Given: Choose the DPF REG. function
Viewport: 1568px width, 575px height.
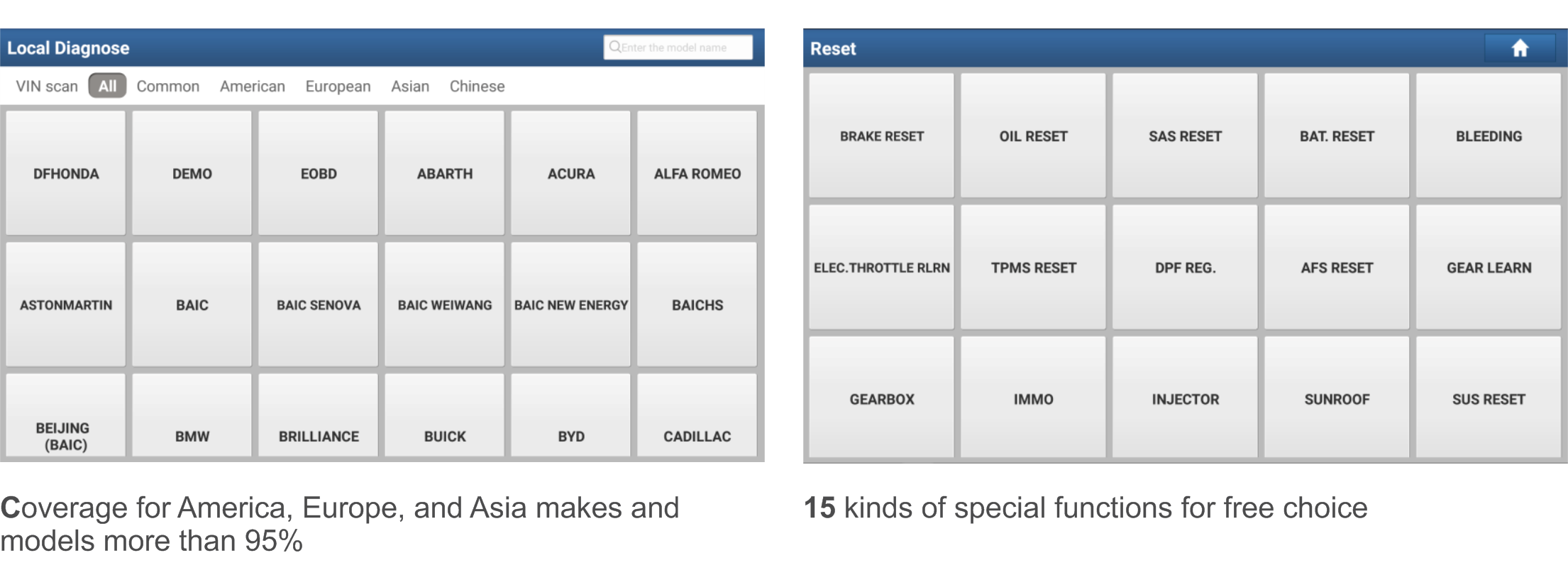Looking at the screenshot, I should pos(1185,267).
